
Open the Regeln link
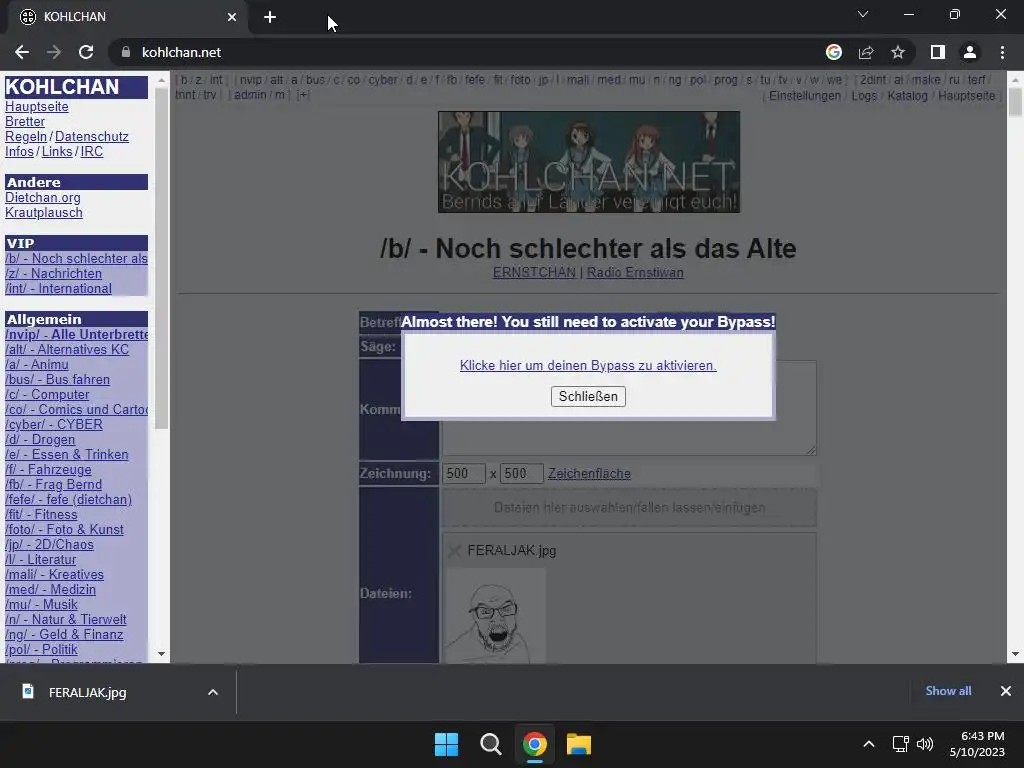[x=25, y=136]
